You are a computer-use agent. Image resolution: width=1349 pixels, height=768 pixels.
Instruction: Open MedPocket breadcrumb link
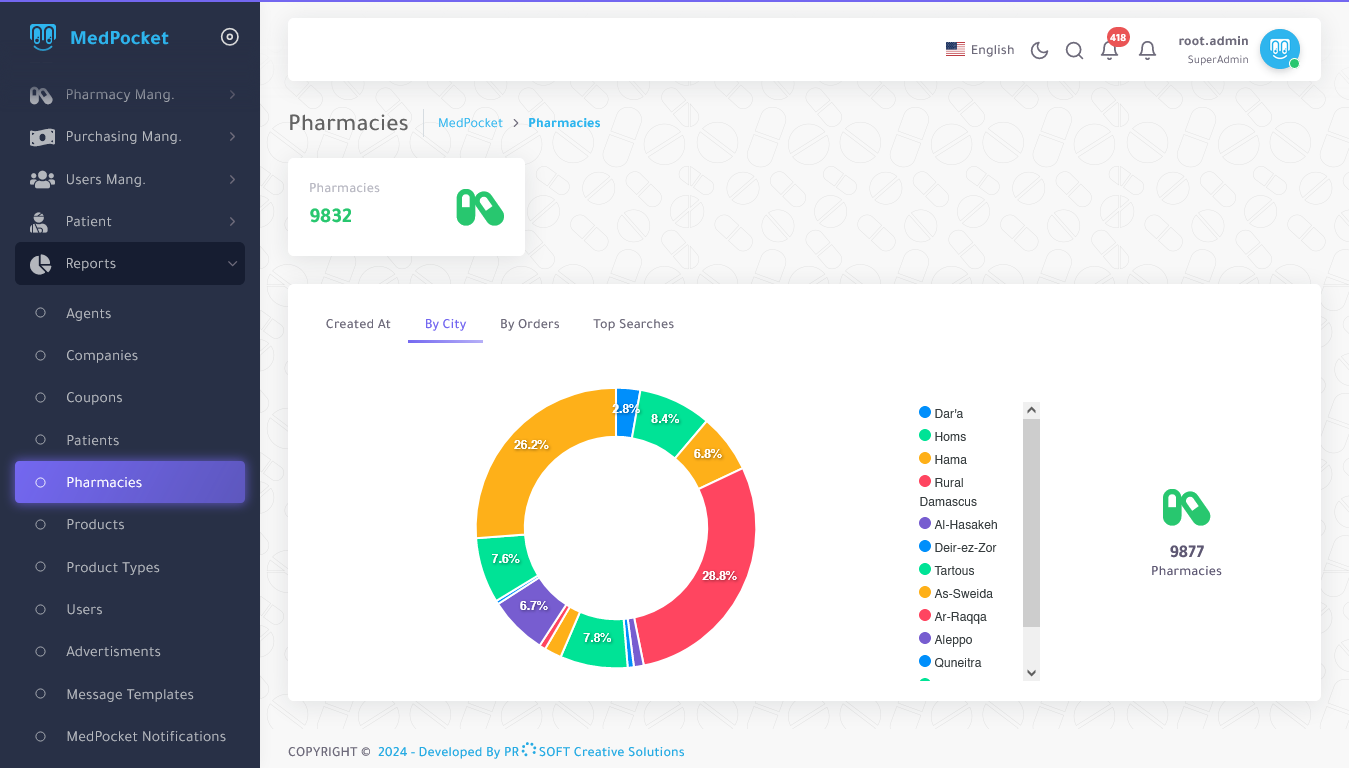(470, 123)
